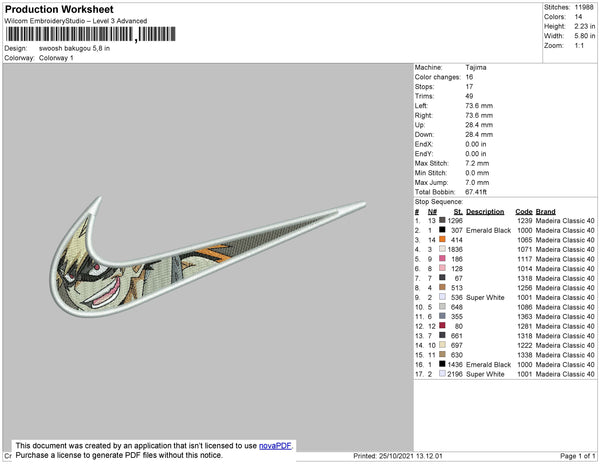Select the Height value '2.23 in'
The width and height of the screenshot is (600, 464).
pyautogui.click(x=584, y=26)
